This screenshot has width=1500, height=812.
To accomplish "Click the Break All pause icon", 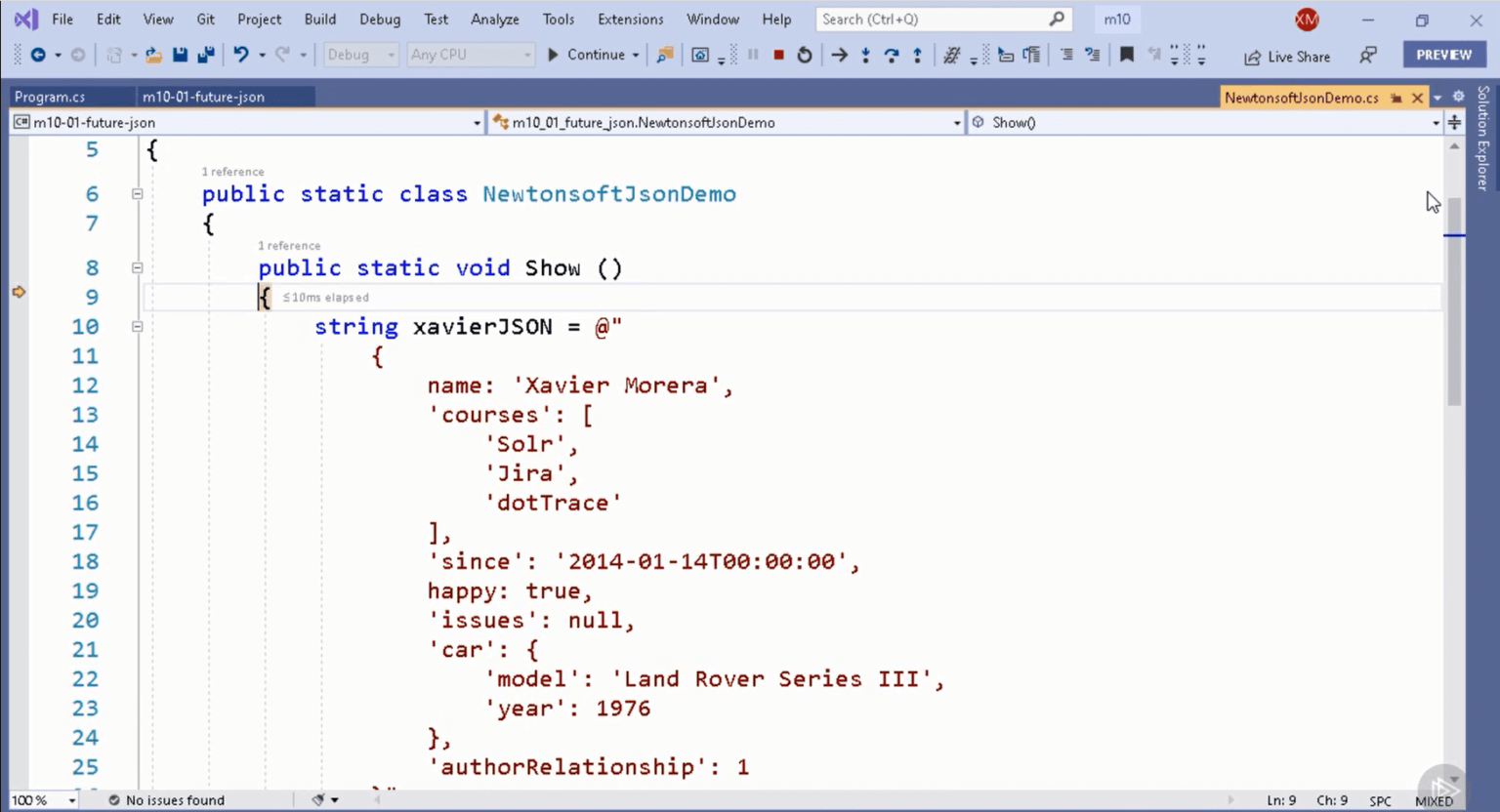I will click(x=752, y=55).
